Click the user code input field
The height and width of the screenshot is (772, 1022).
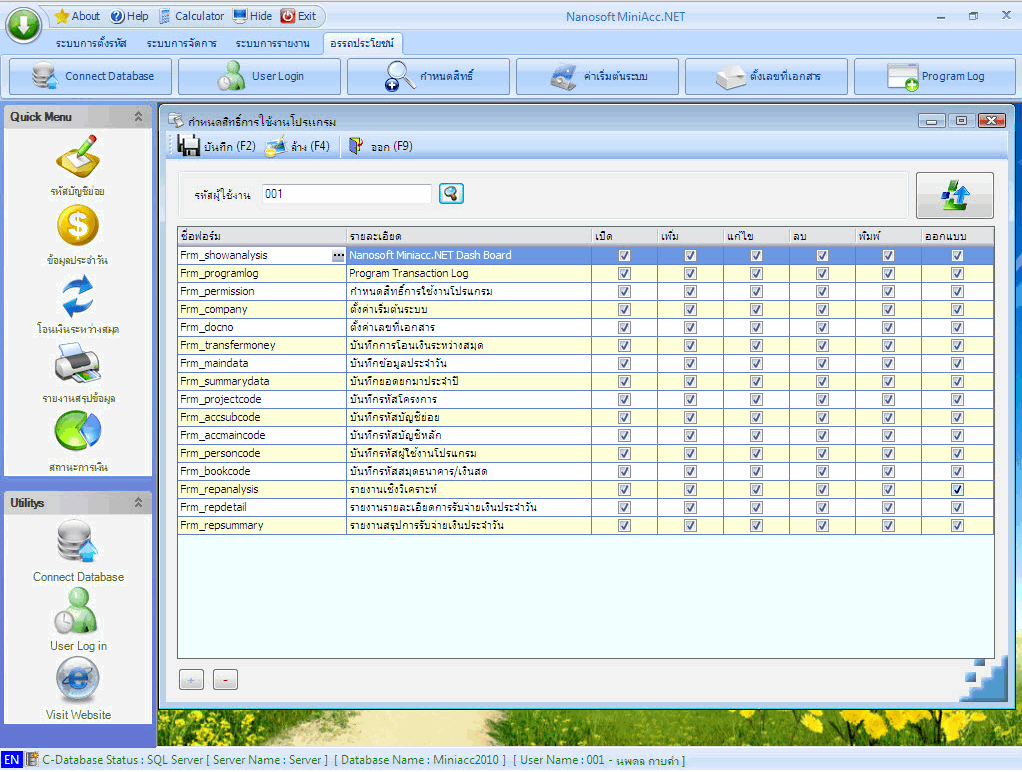pos(346,194)
